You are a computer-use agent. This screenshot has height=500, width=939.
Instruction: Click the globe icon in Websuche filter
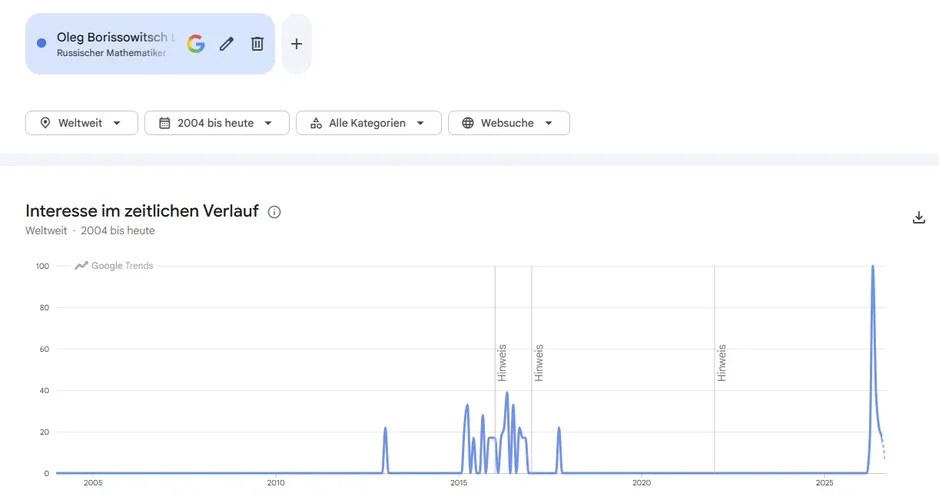tap(468, 123)
